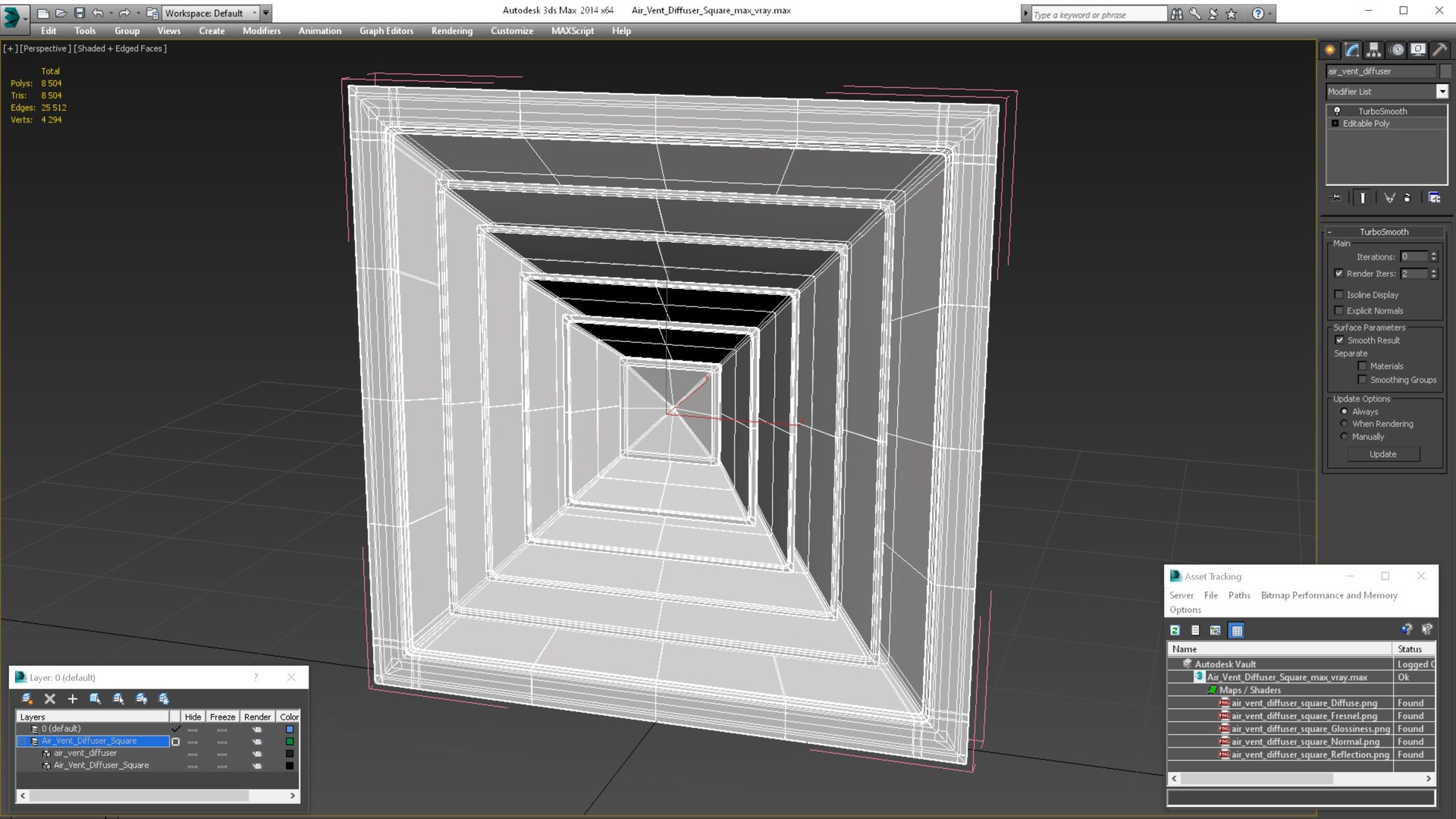Click Pin Stack icon under modifier stack
This screenshot has height=819, width=1456.
point(1336,198)
